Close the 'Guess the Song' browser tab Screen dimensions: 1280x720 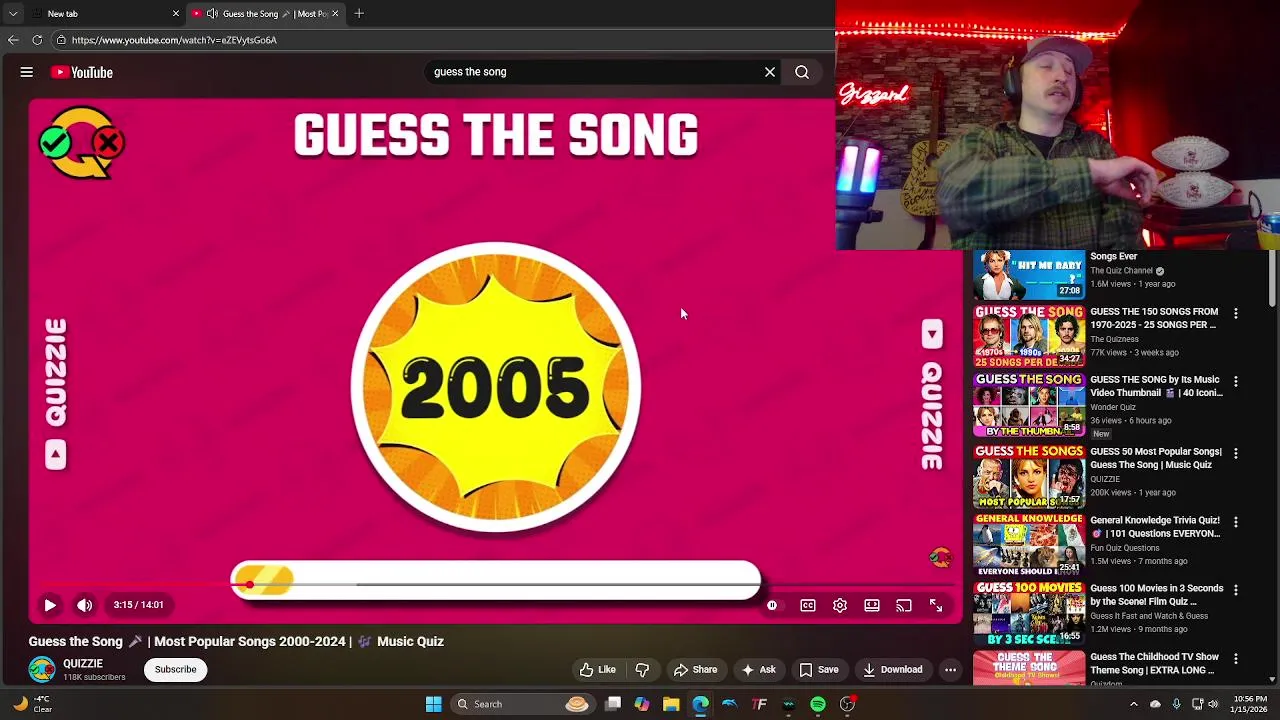(x=335, y=14)
